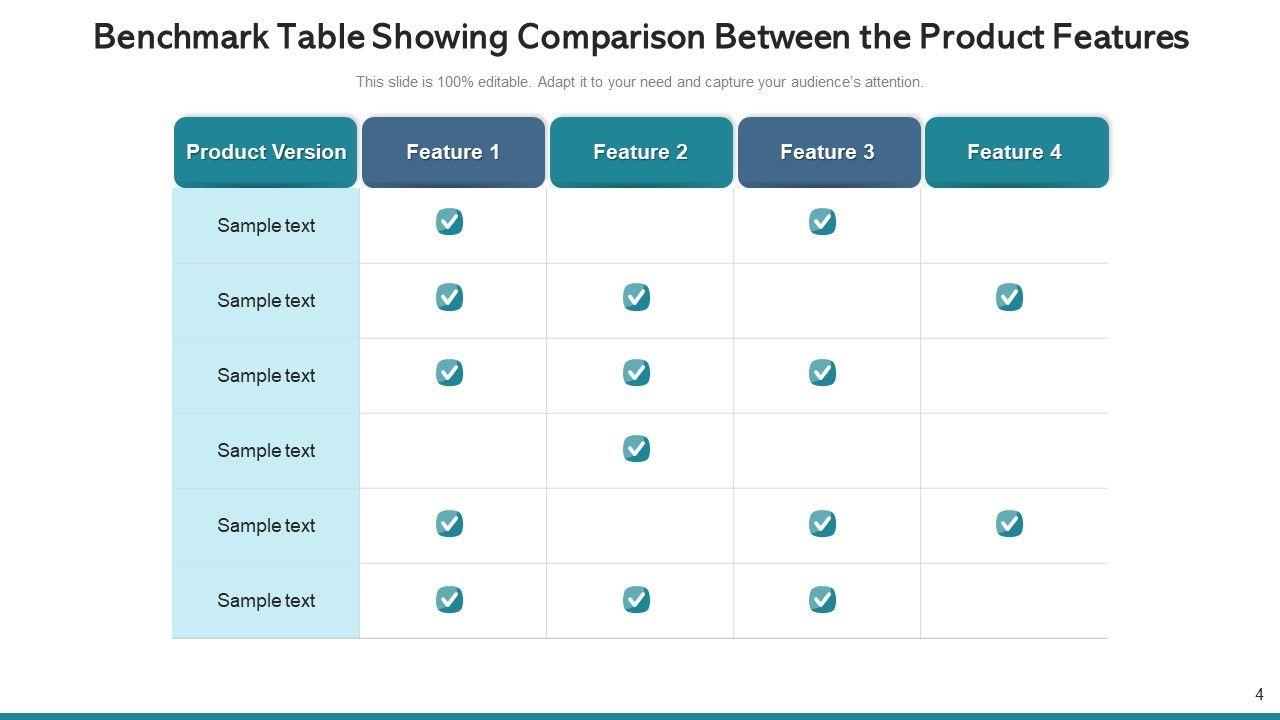Click the Feature 1 checkmark in the fifth row
1280x720 pixels.
pyautogui.click(x=449, y=524)
